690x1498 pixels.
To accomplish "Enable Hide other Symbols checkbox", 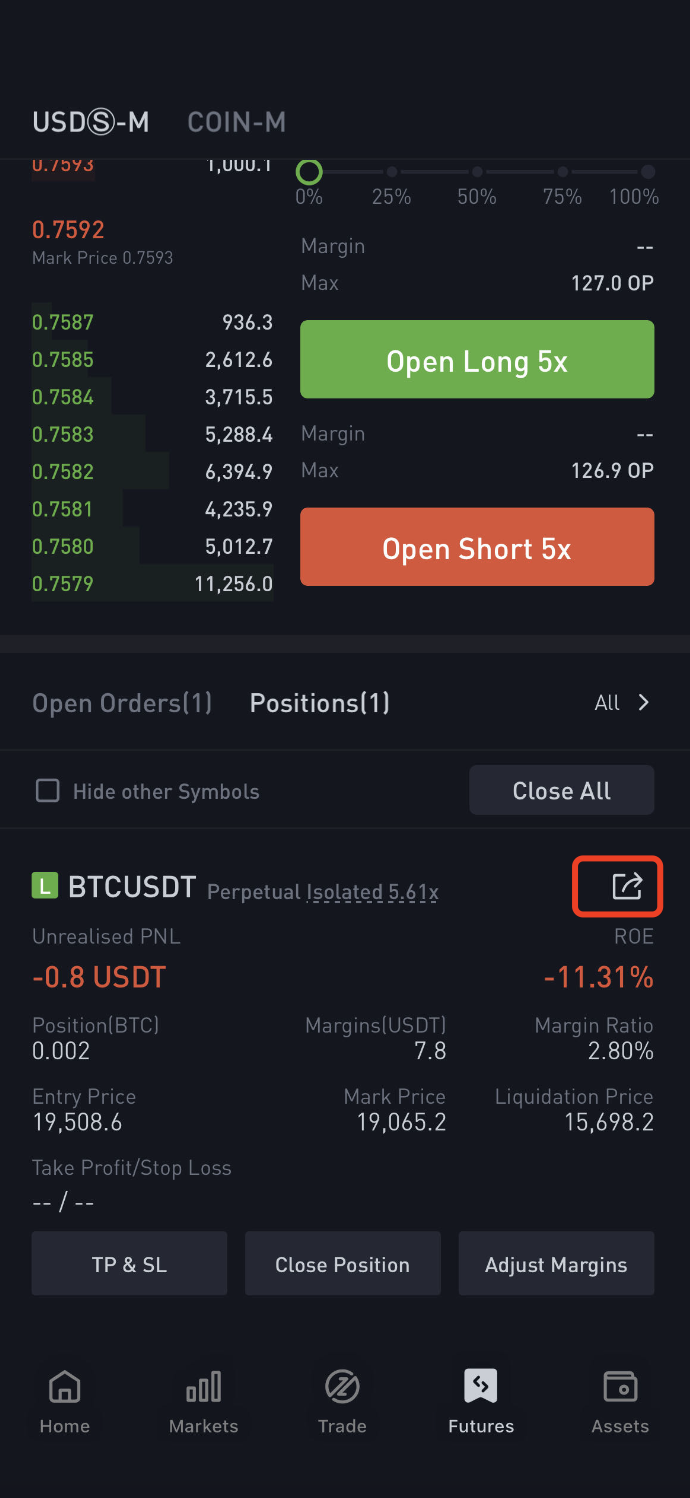I will [47, 791].
